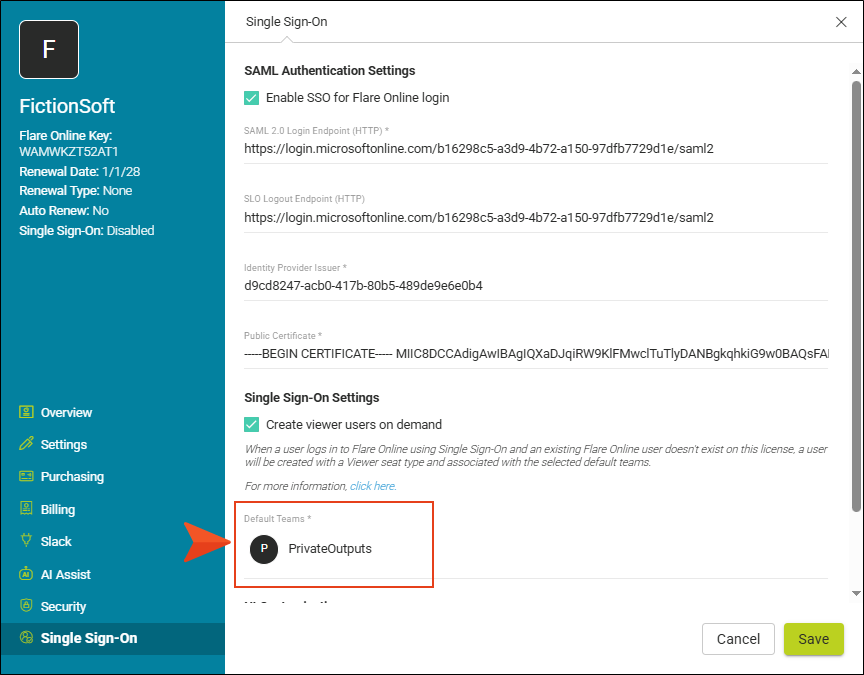Open the Purchasing section

[72, 477]
